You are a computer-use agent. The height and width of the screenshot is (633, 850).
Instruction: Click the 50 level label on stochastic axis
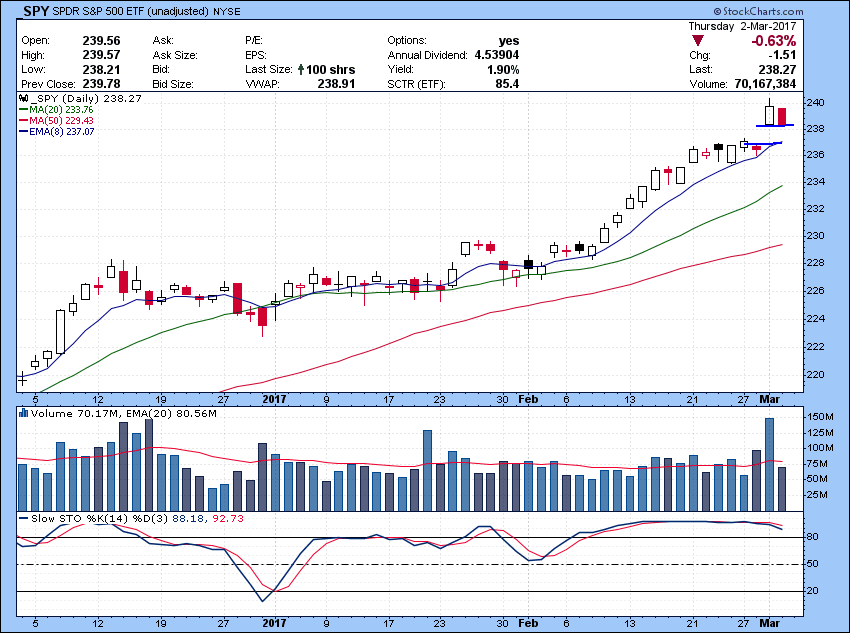(813, 564)
